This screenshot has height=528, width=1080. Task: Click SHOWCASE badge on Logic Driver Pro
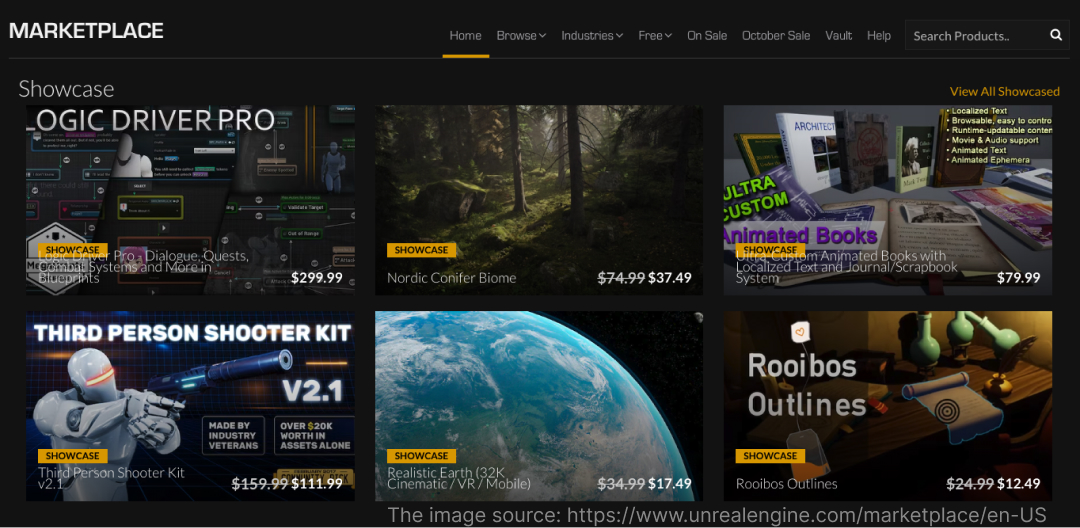[73, 250]
